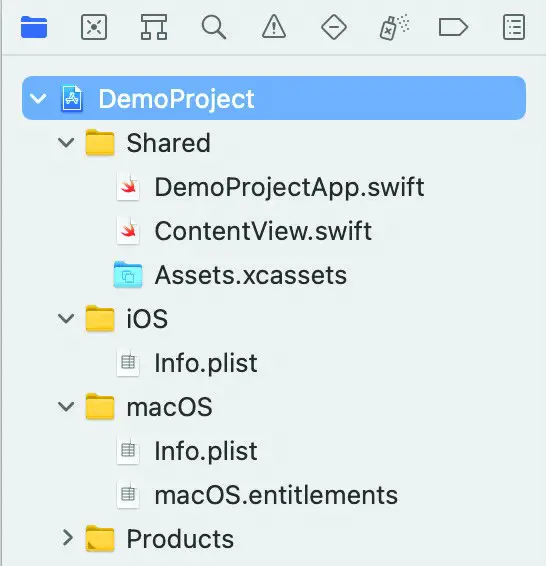Open ContentView.swift in the editor
Image resolution: width=546 pixels, height=566 pixels.
244,231
